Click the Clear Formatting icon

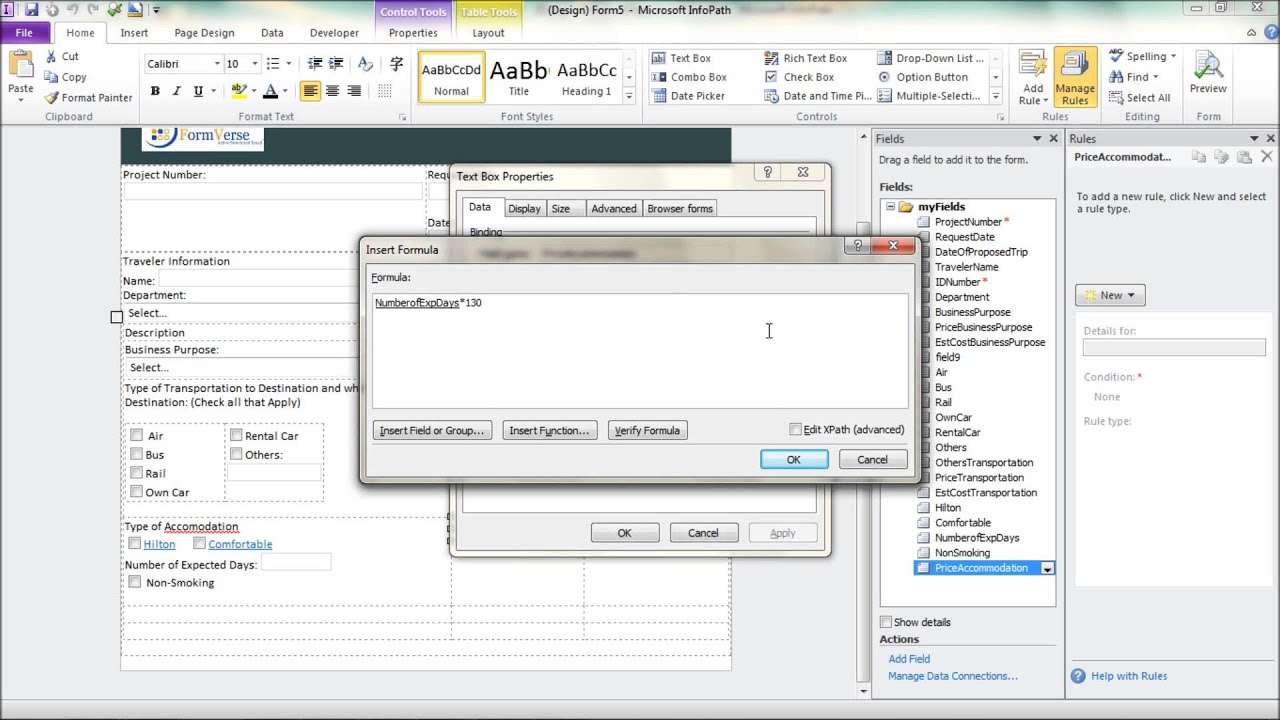tap(365, 64)
